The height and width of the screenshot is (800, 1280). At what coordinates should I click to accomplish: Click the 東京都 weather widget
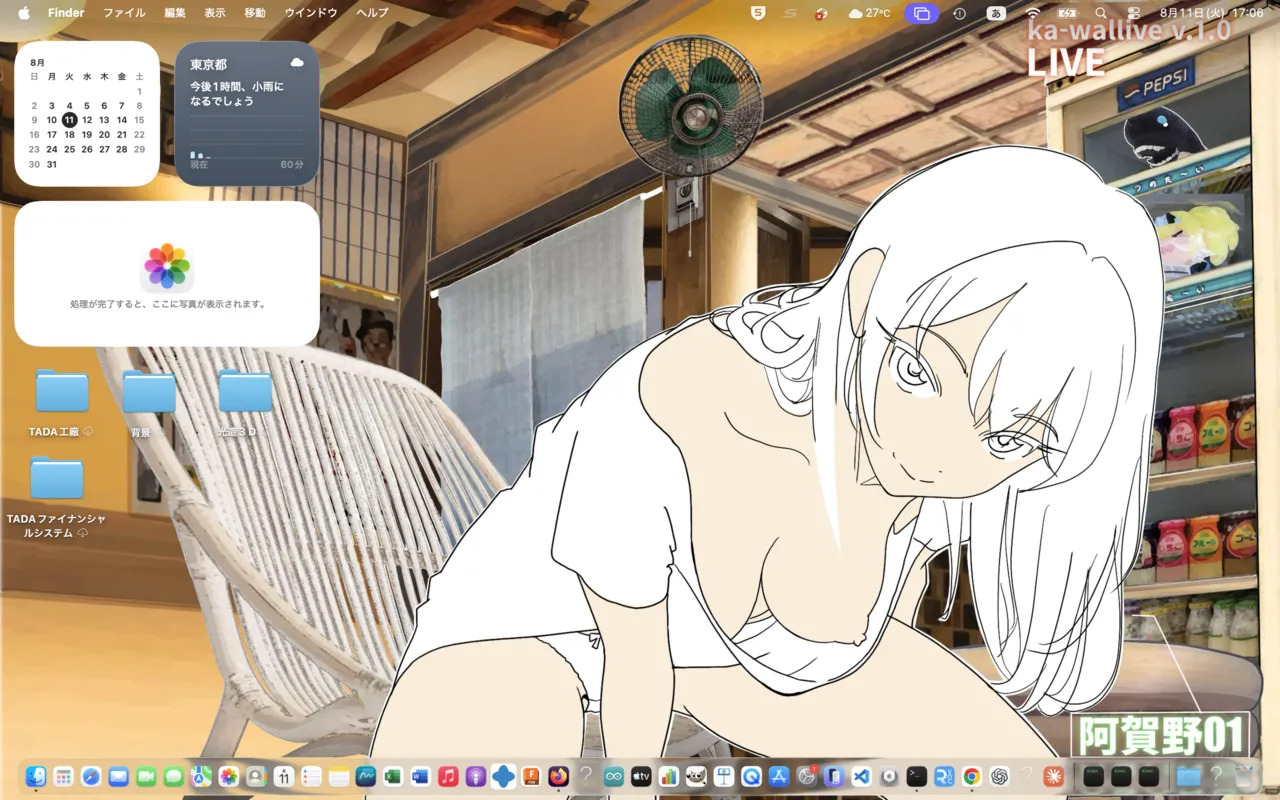[x=247, y=113]
